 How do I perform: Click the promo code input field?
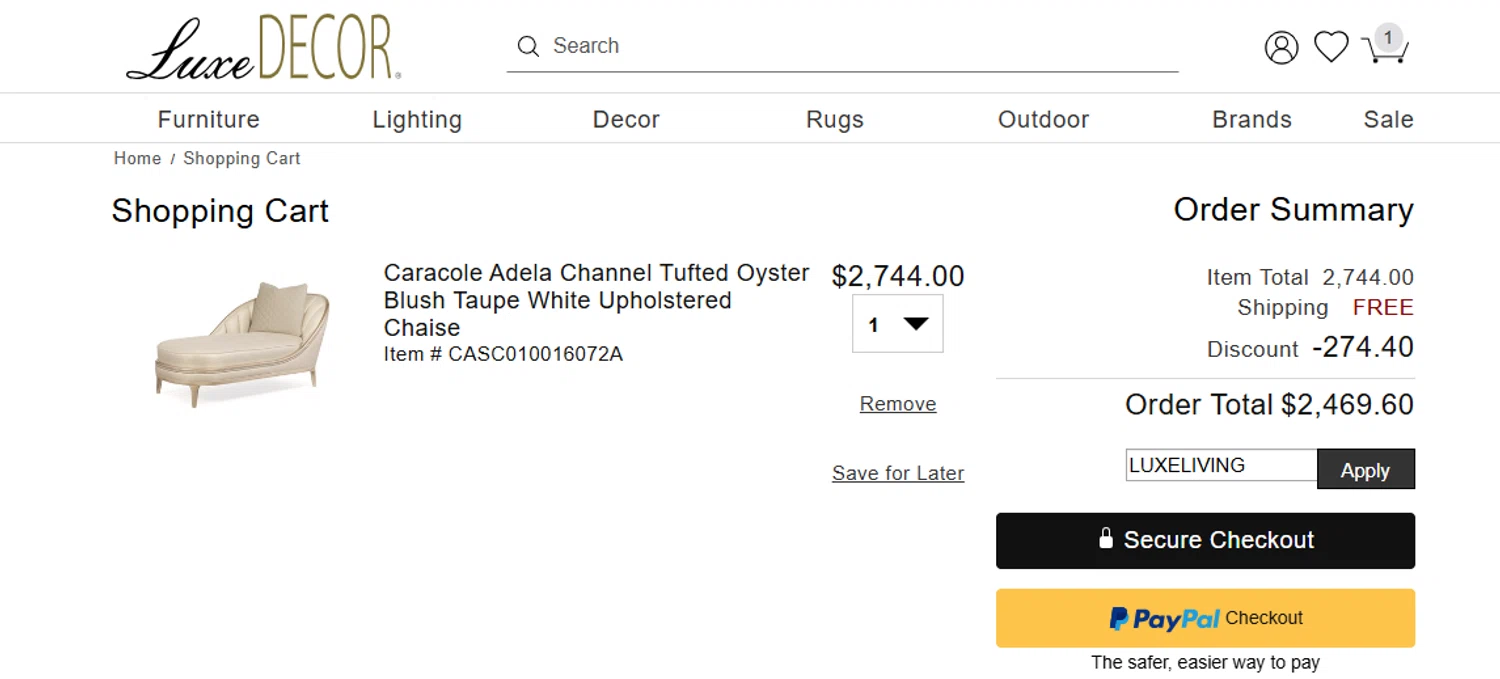tap(1221, 465)
